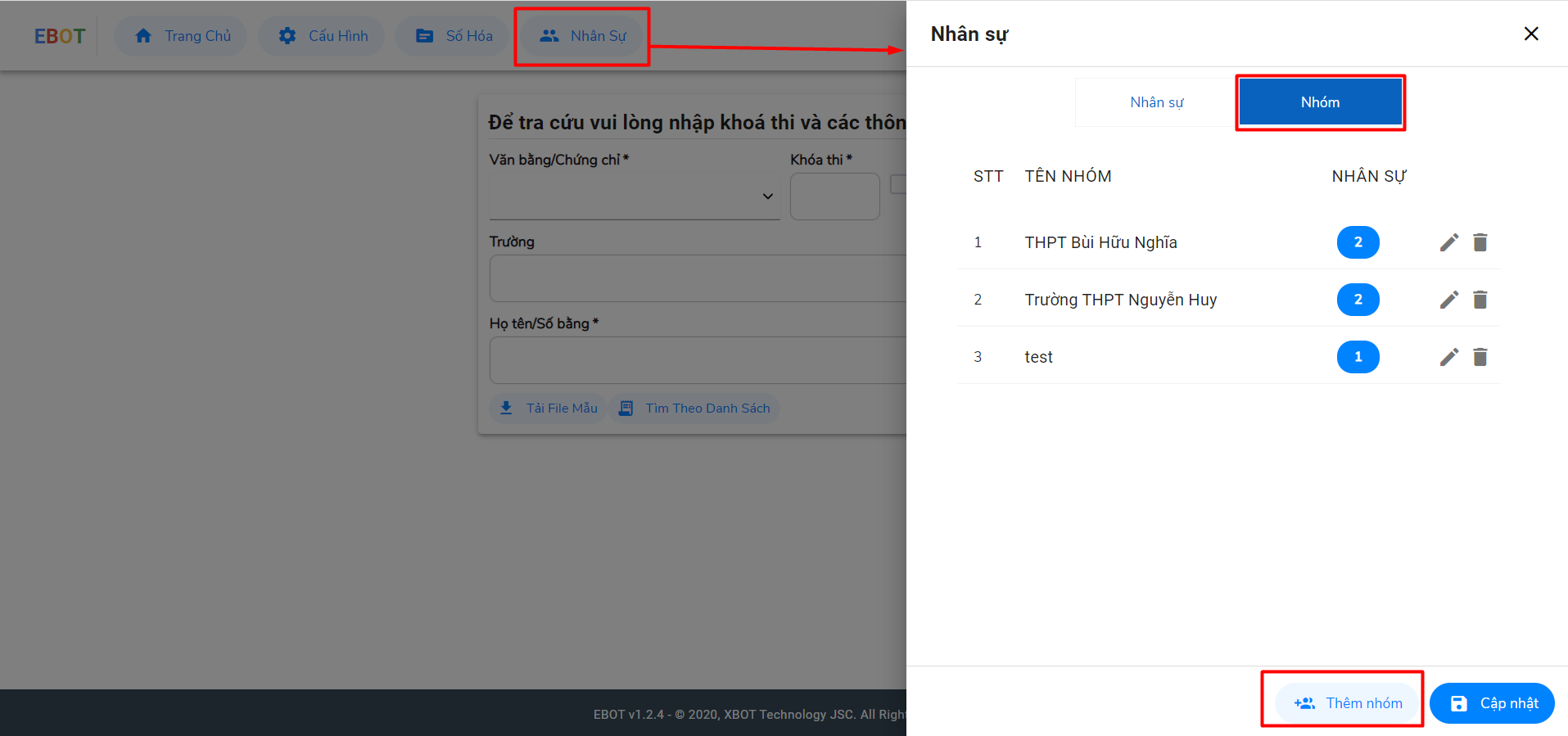Edit the Trường THPT Nguyễn Huy group
Screen dimensions: 1568x736
click(1448, 300)
